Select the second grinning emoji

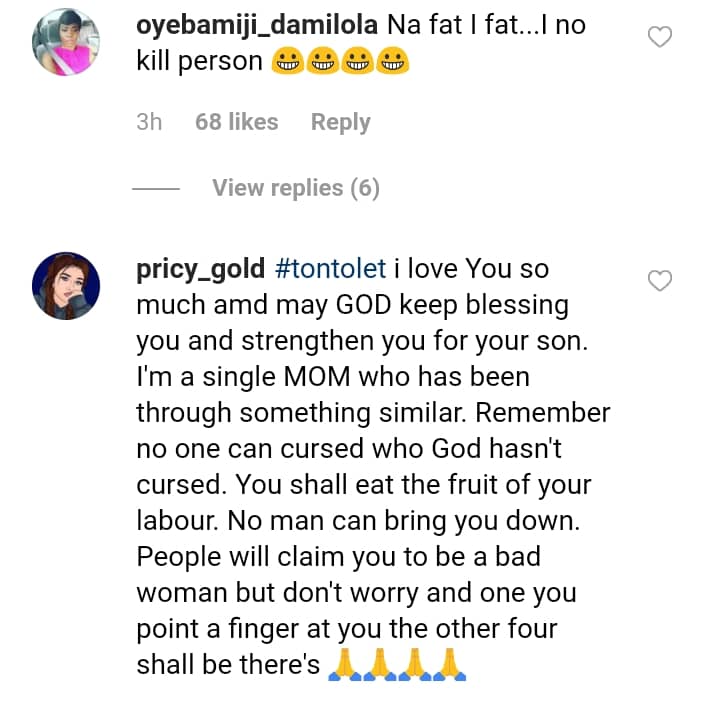(323, 64)
